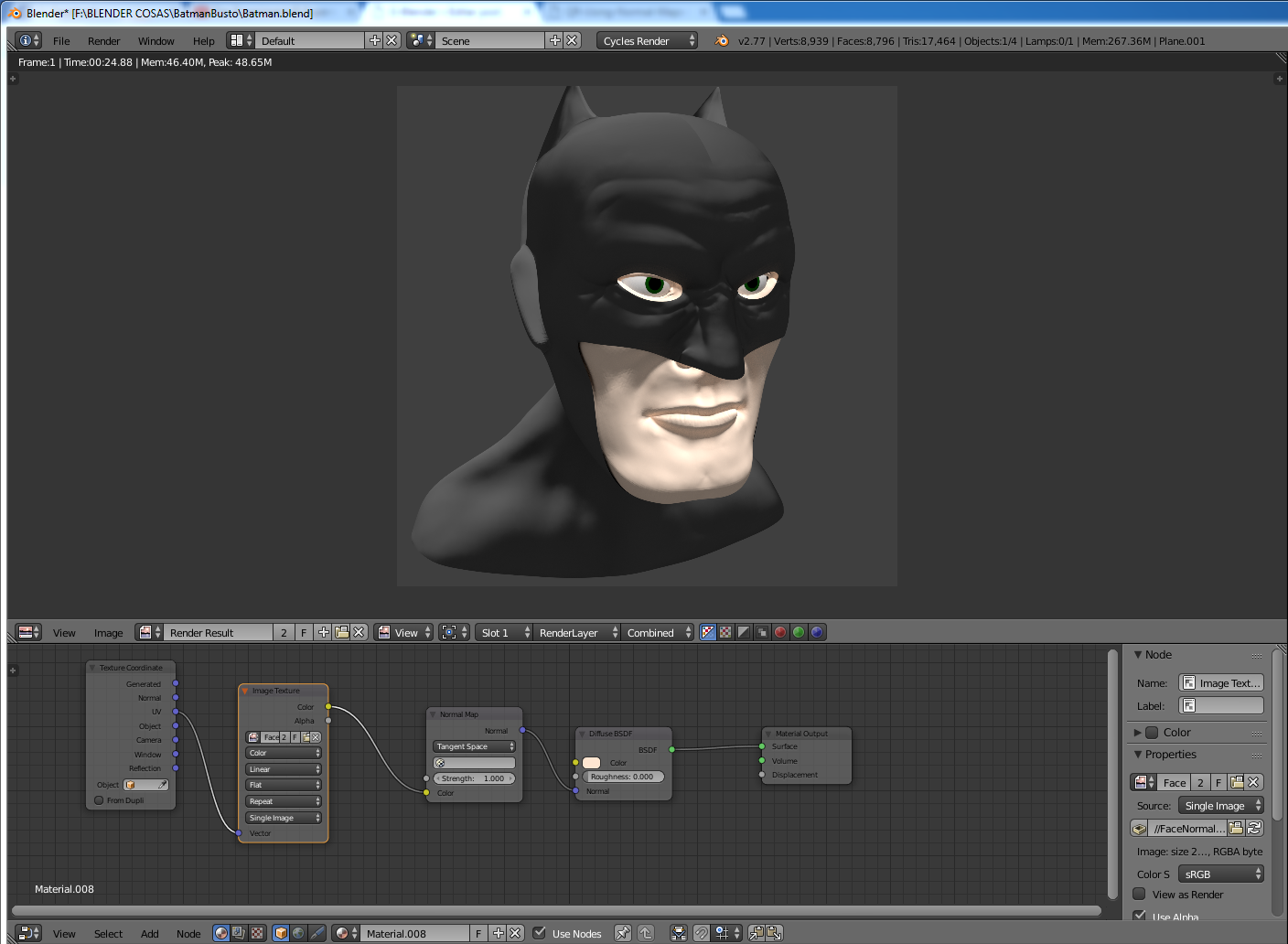
Task: Select the Texture nodes tree type icon
Action: (x=257, y=933)
